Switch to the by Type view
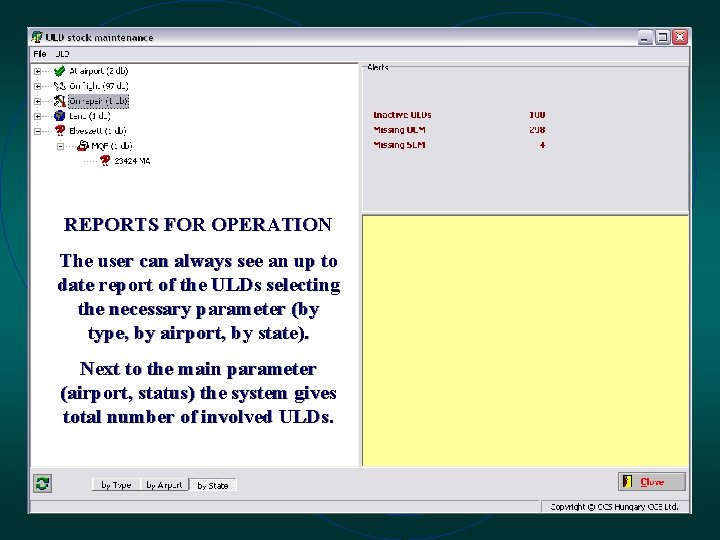720x540 pixels. (x=116, y=485)
